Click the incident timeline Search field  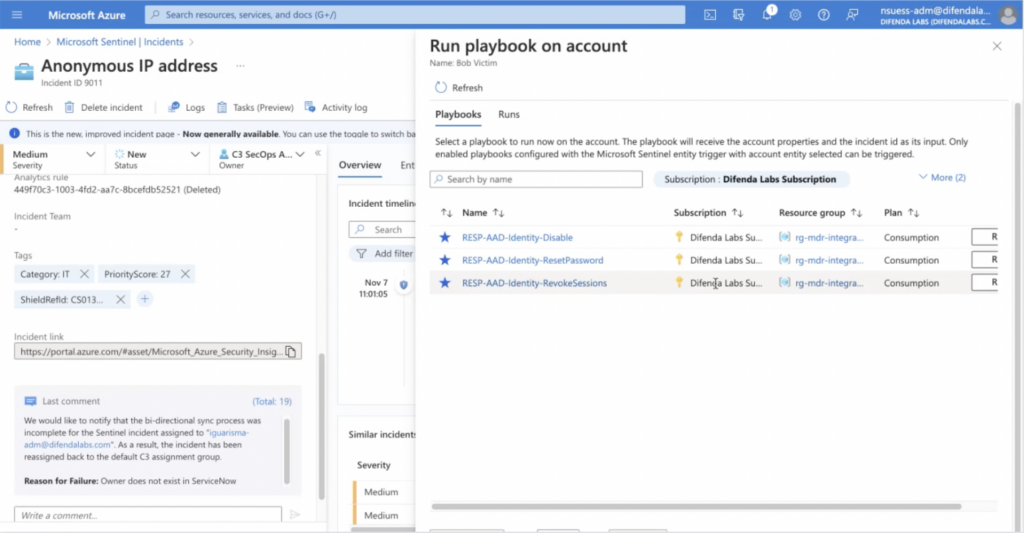click(x=383, y=229)
